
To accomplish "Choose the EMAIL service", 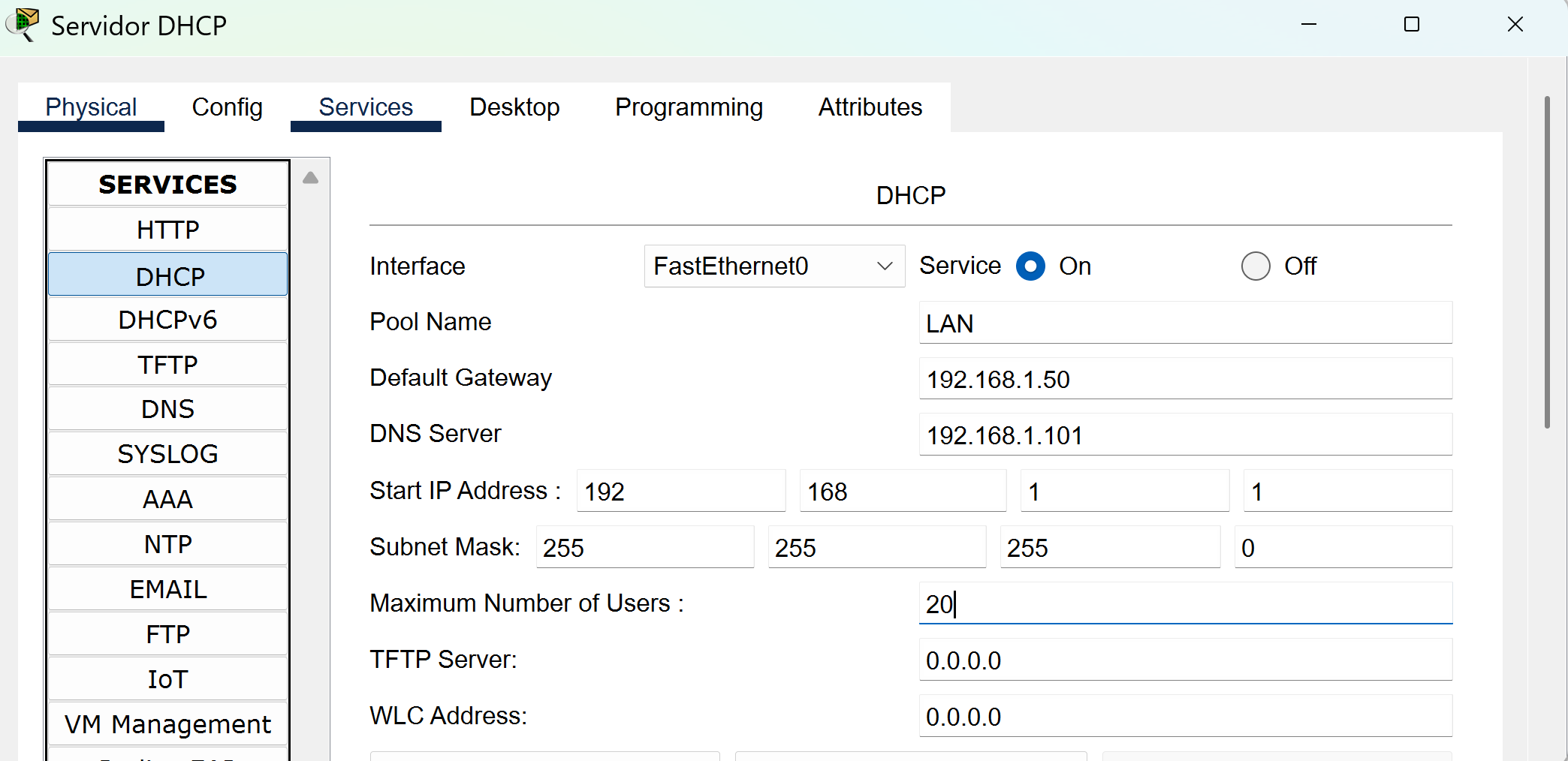I will [167, 589].
